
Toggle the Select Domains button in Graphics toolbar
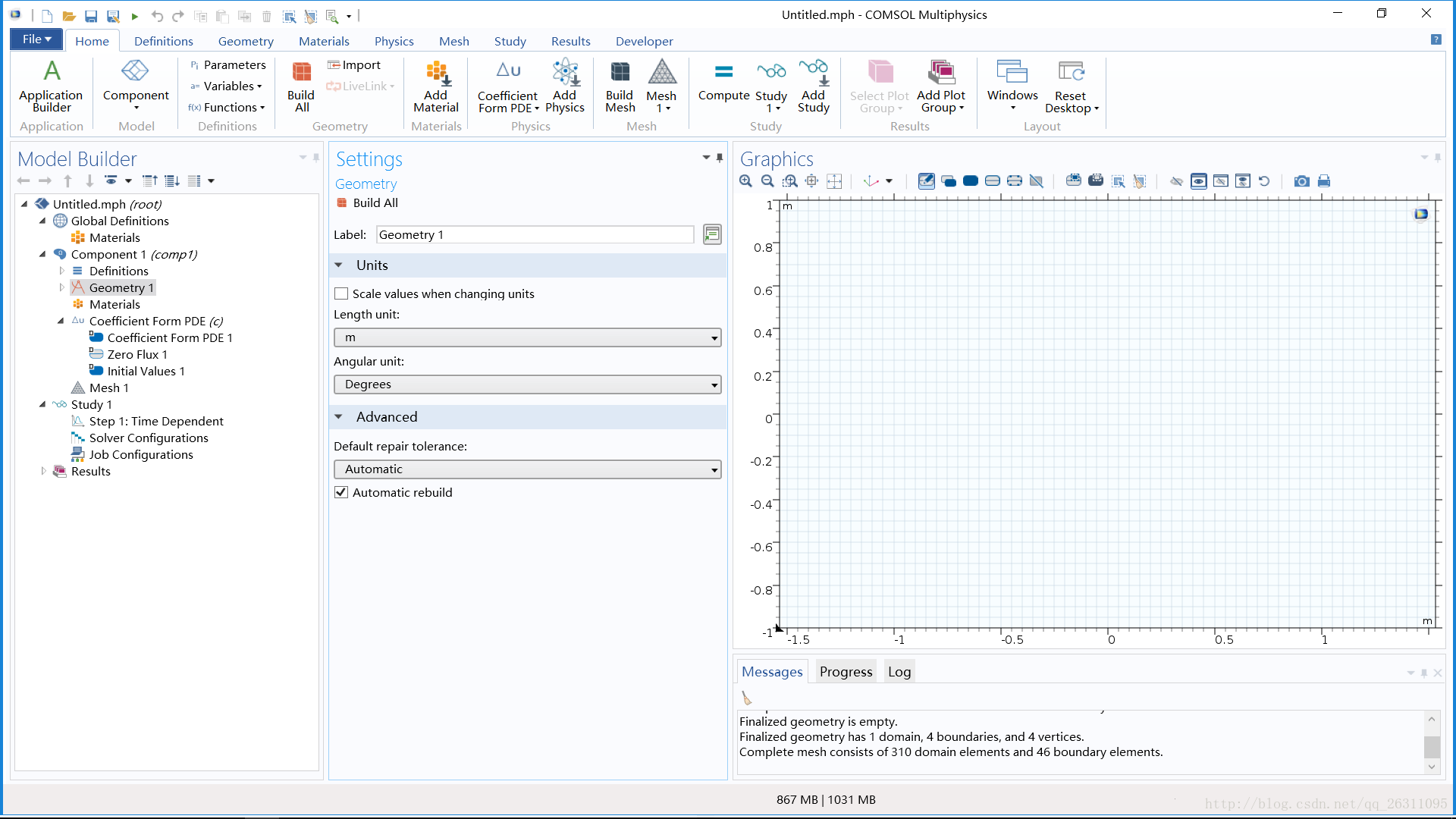point(970,181)
